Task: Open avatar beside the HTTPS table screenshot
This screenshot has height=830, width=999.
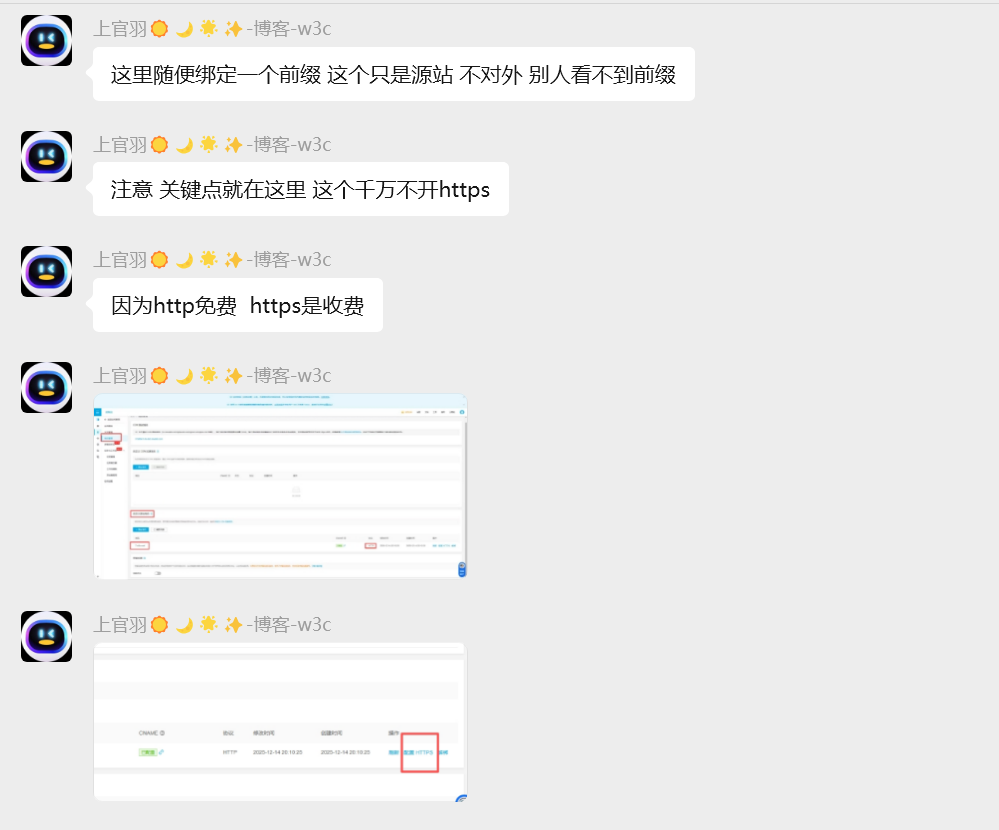Action: click(x=46, y=637)
